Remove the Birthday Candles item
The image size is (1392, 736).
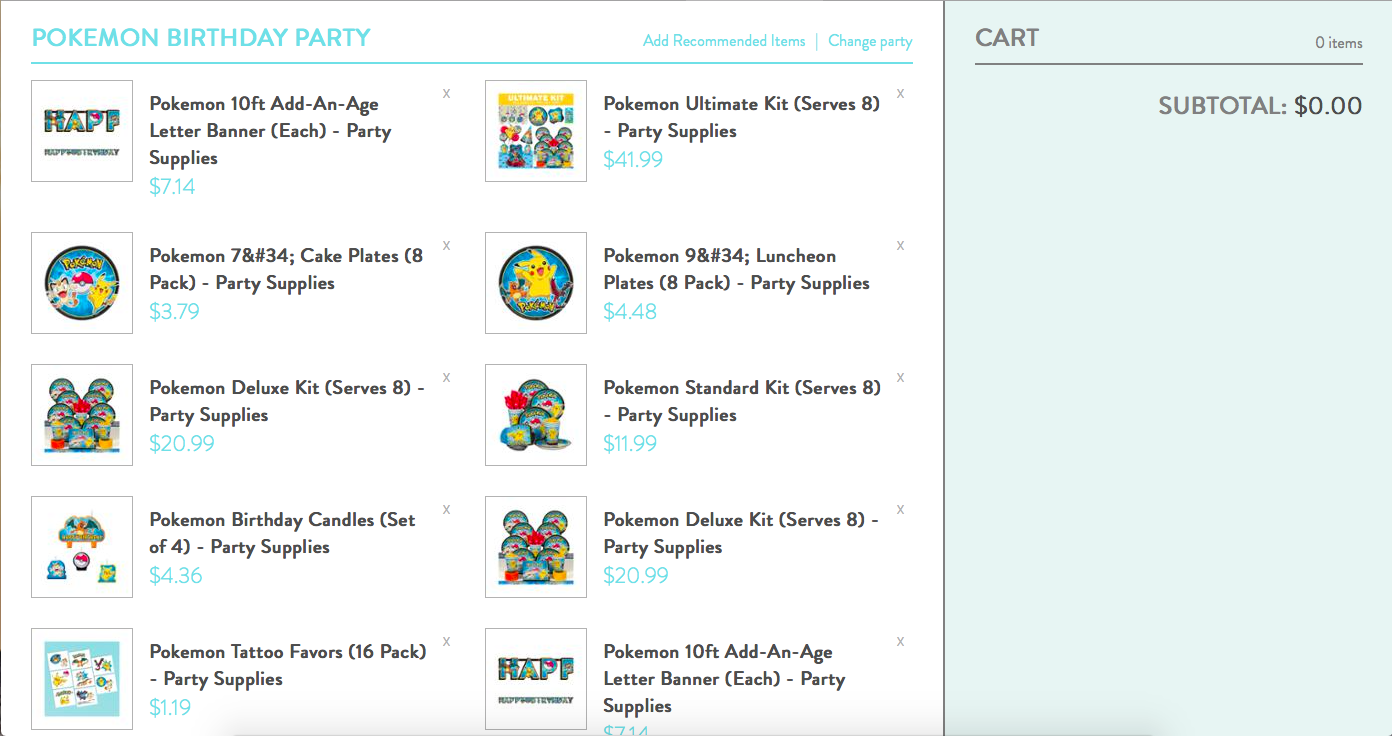(446, 509)
